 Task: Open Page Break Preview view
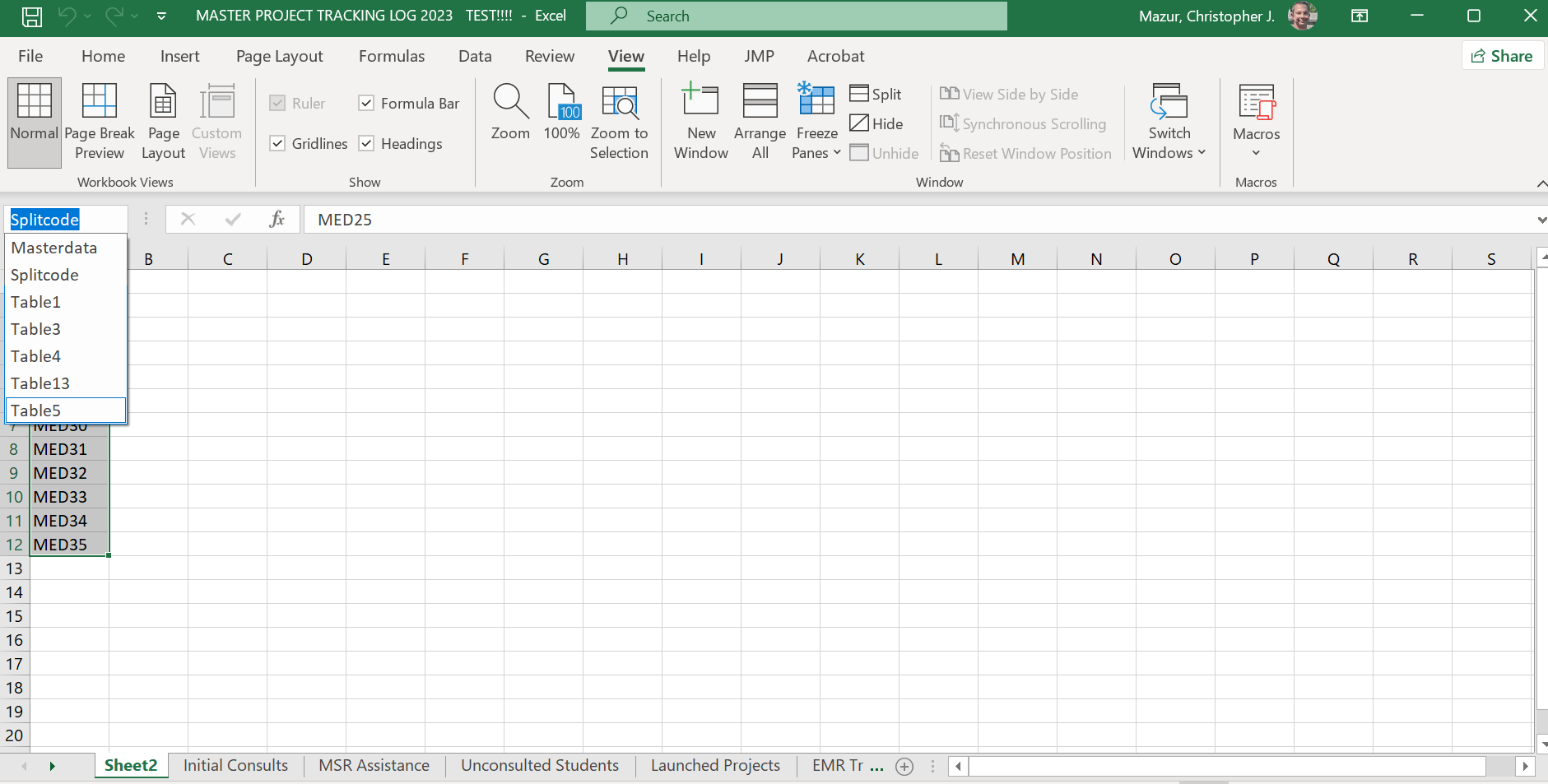[100, 122]
